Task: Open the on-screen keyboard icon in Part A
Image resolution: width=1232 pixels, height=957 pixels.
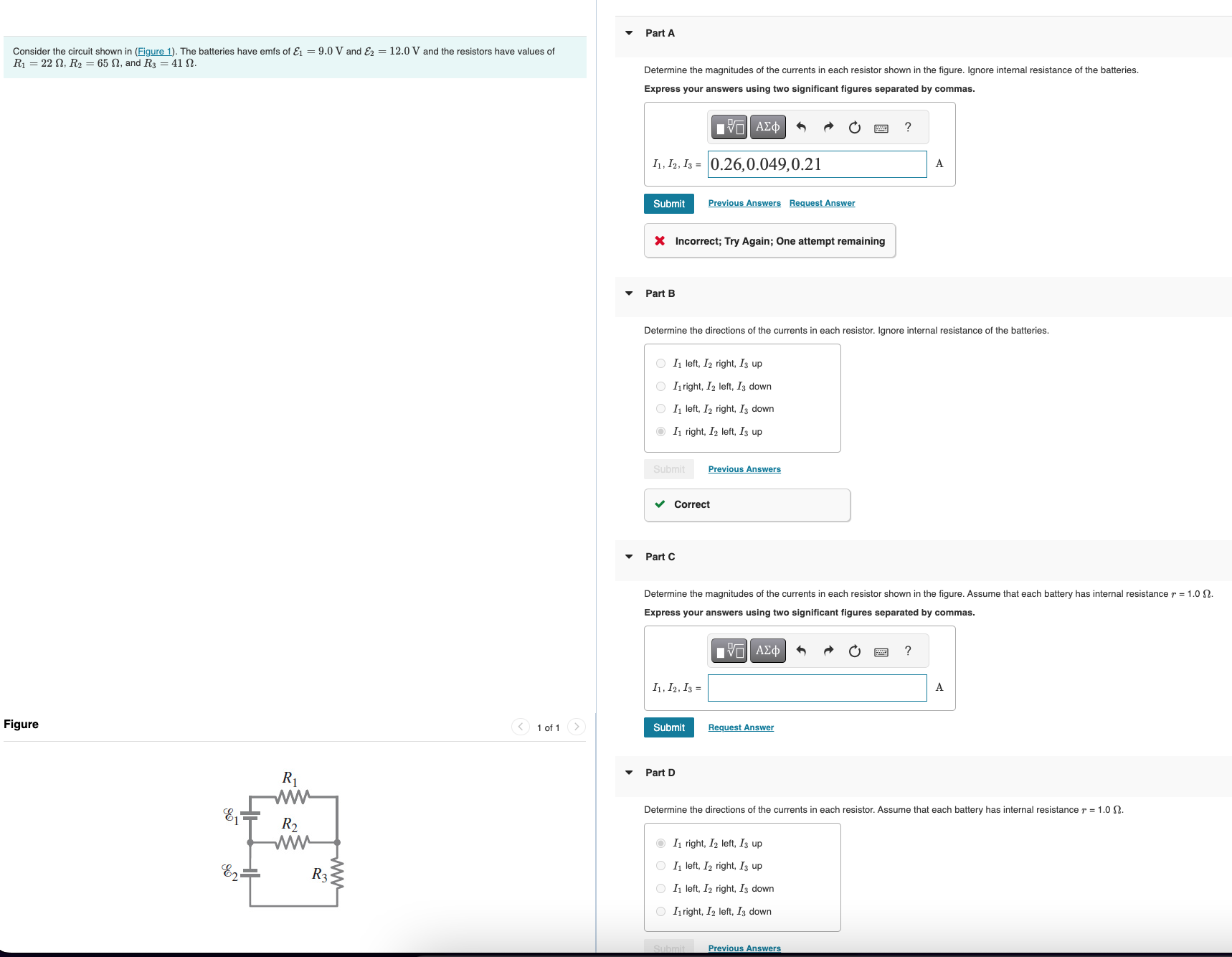Action: (881, 126)
